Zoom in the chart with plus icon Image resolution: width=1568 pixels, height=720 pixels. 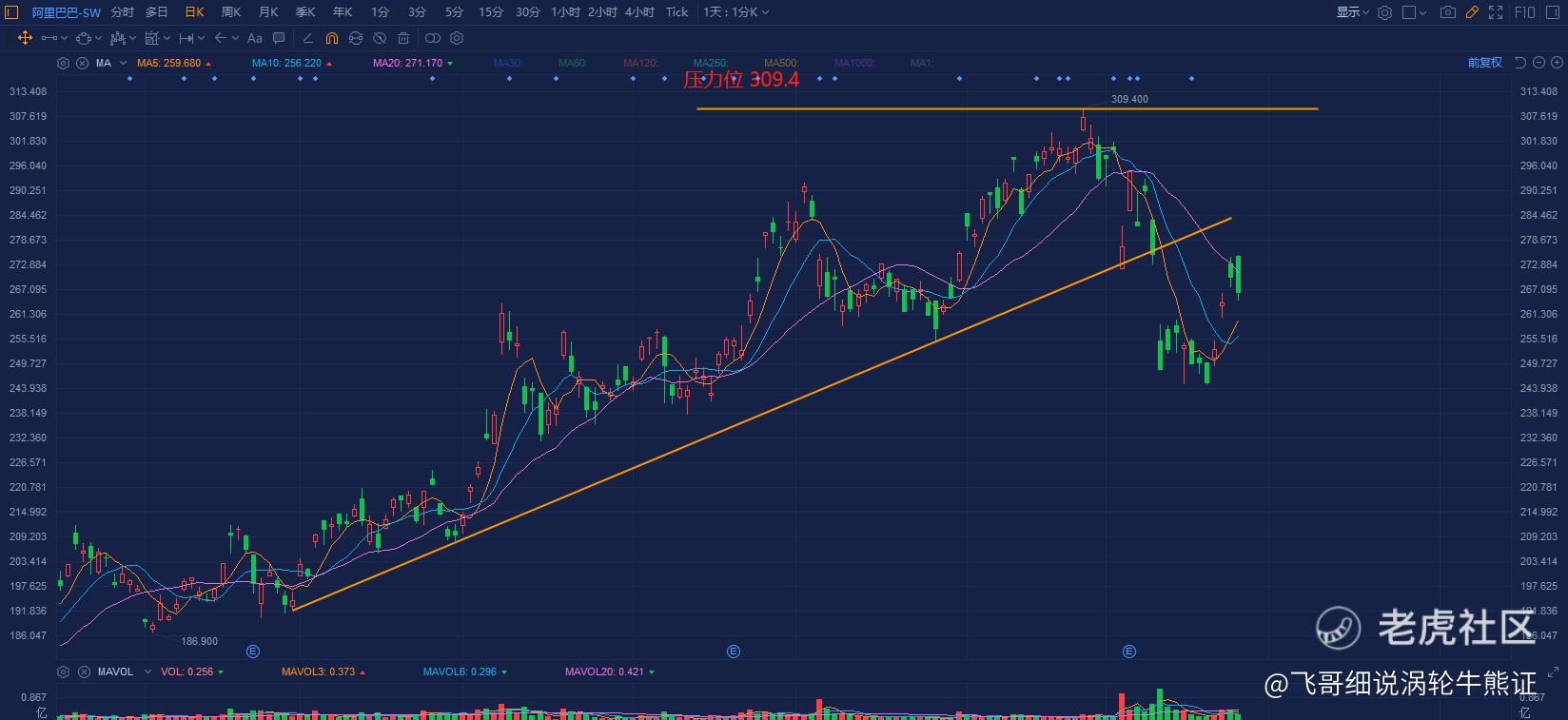1556,63
